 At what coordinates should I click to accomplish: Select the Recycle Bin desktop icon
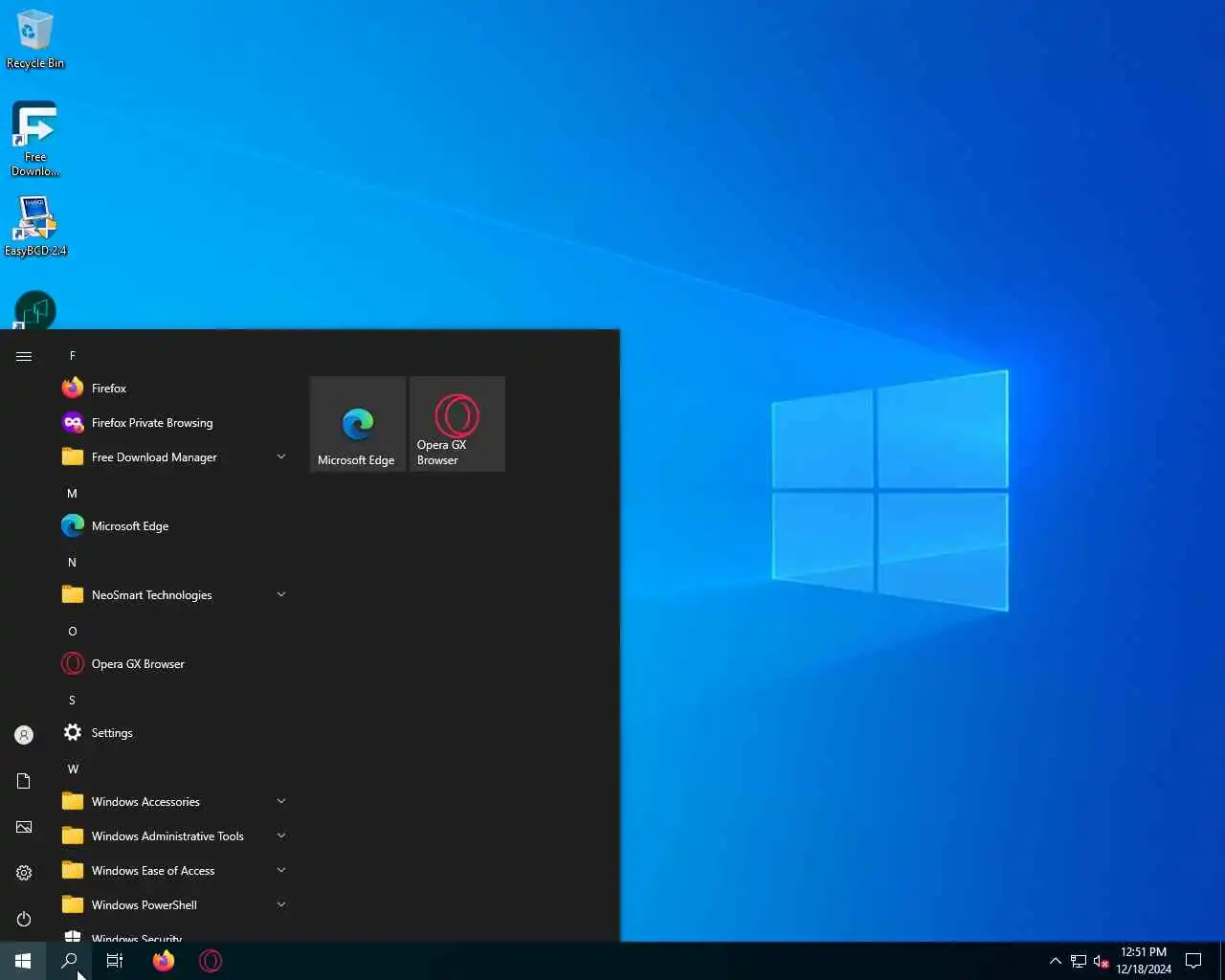35,39
